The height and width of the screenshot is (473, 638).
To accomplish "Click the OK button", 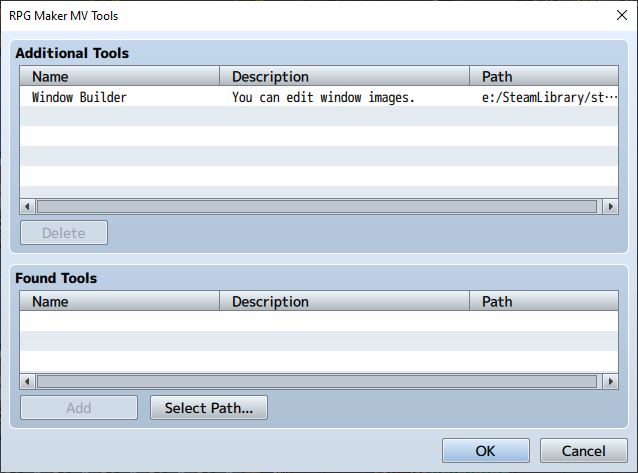I will coord(485,451).
